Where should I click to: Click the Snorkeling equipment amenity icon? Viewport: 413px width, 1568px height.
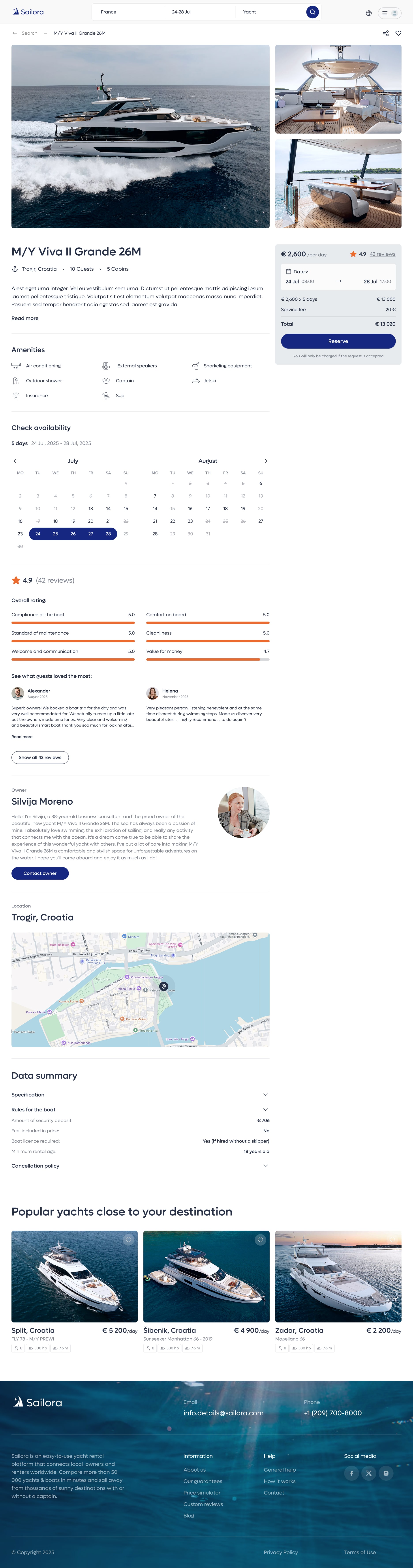coord(195,366)
